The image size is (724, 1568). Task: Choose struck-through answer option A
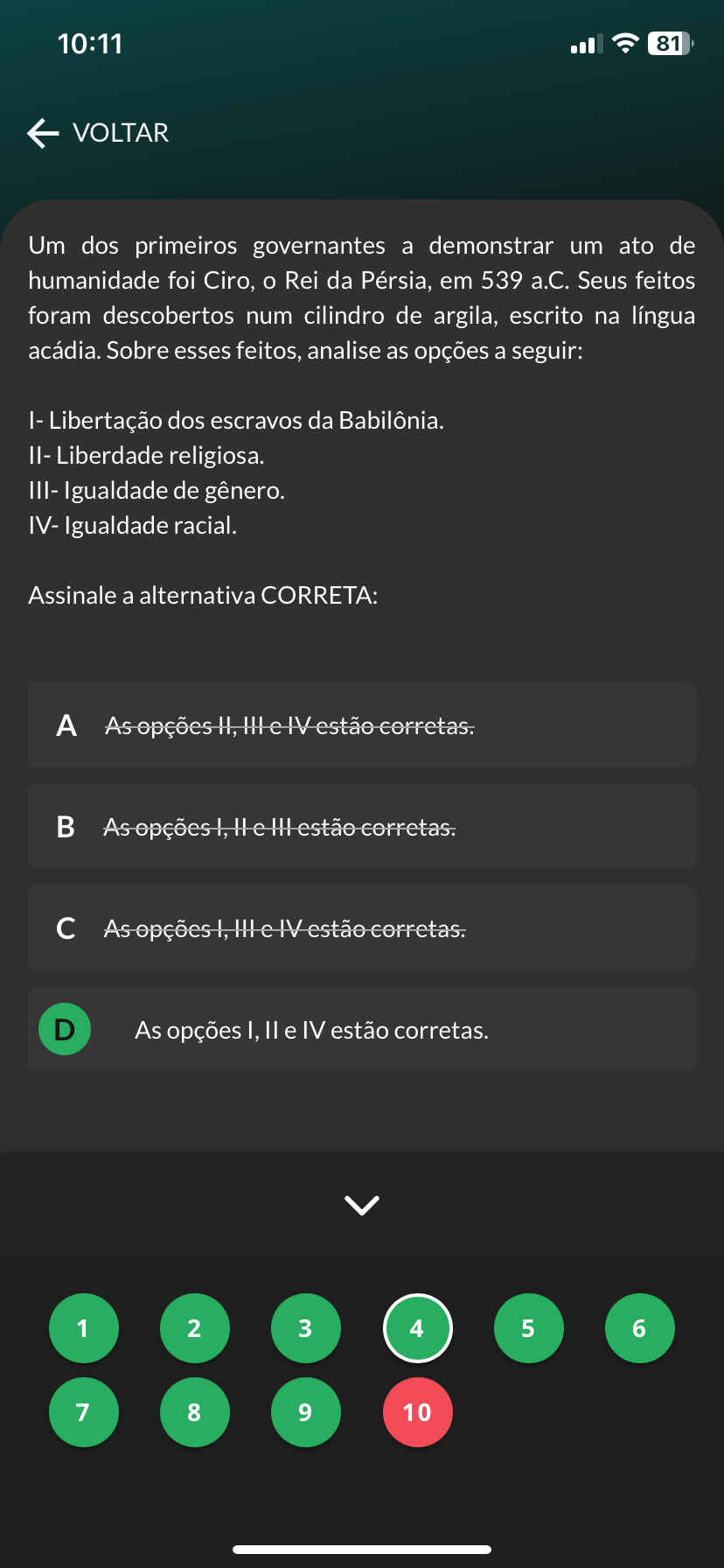[x=361, y=725]
